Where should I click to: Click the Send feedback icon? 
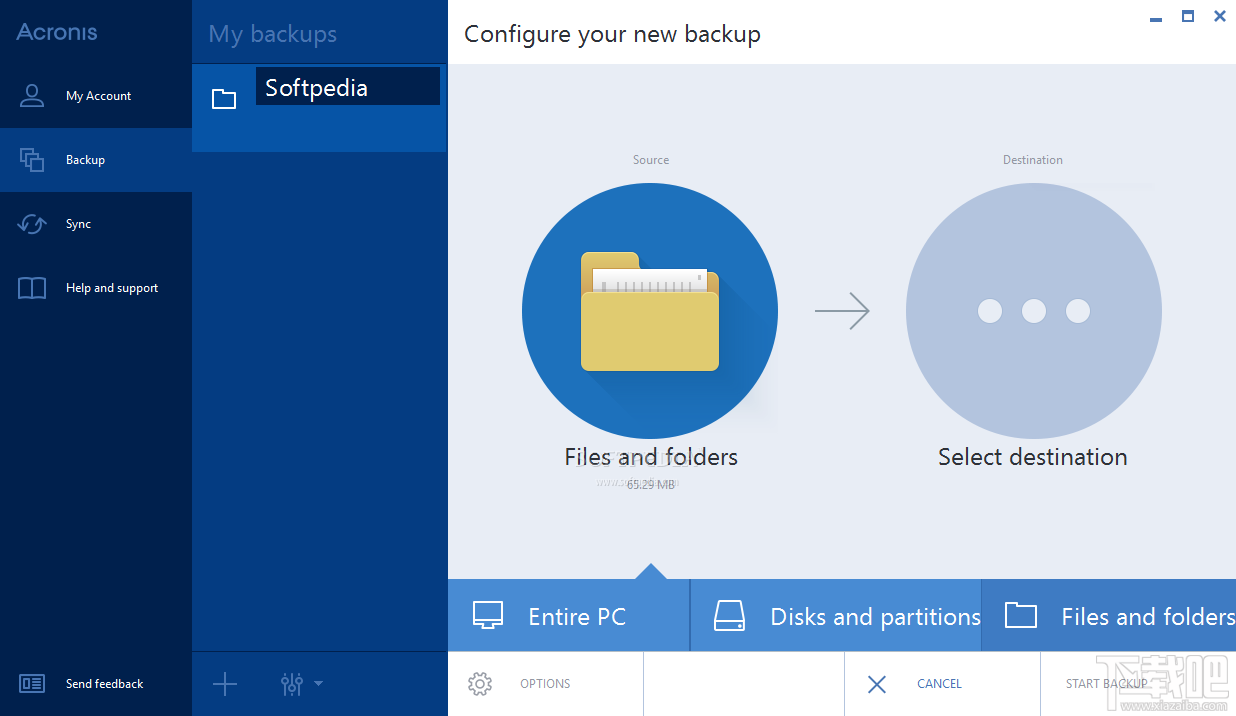point(31,683)
